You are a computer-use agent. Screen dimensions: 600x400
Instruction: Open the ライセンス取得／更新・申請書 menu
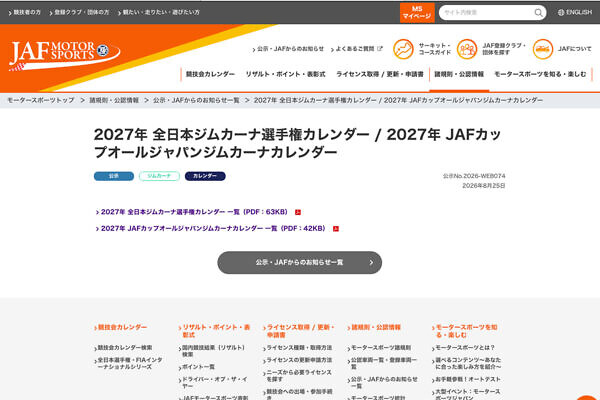click(x=380, y=74)
